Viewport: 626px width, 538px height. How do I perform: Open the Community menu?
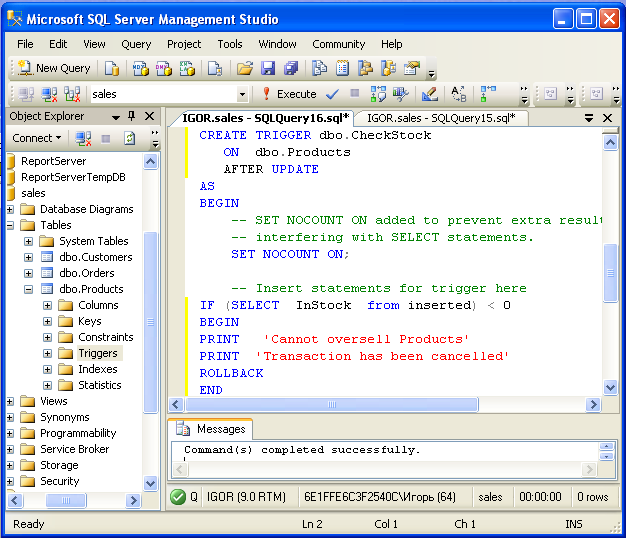click(x=339, y=44)
